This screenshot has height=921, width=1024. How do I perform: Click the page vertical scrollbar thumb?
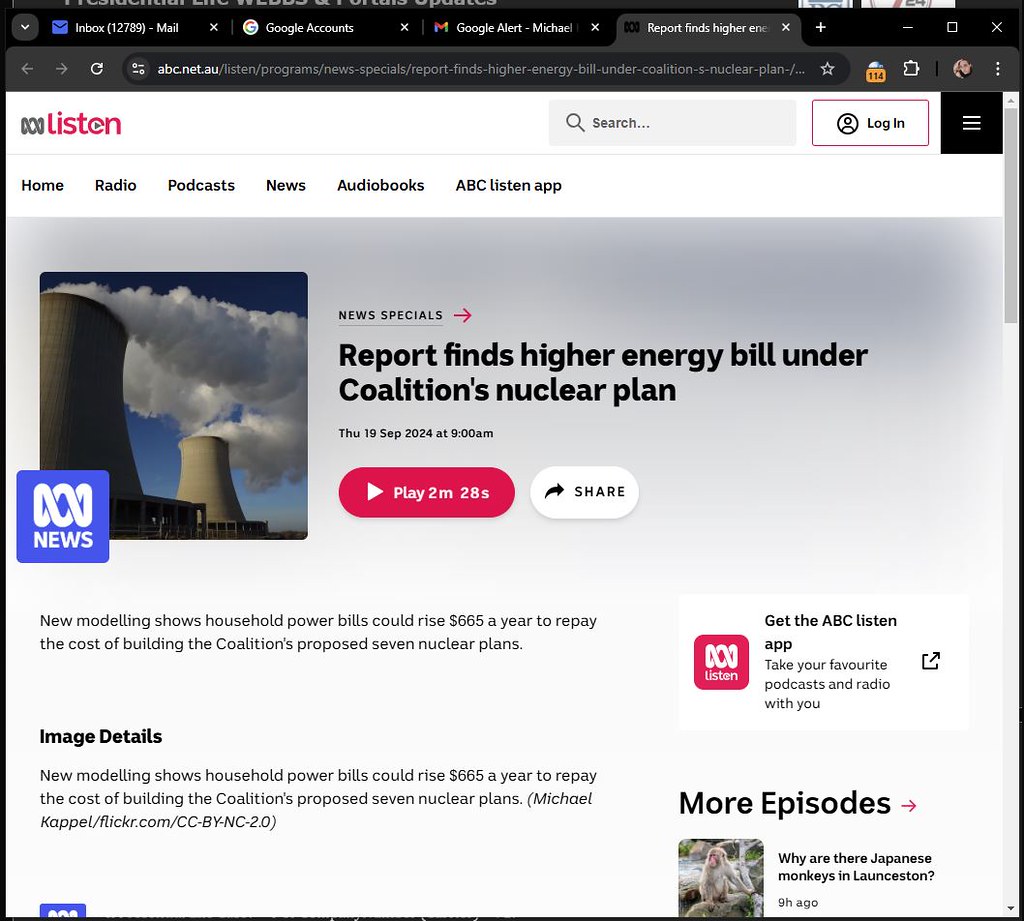click(x=1011, y=216)
